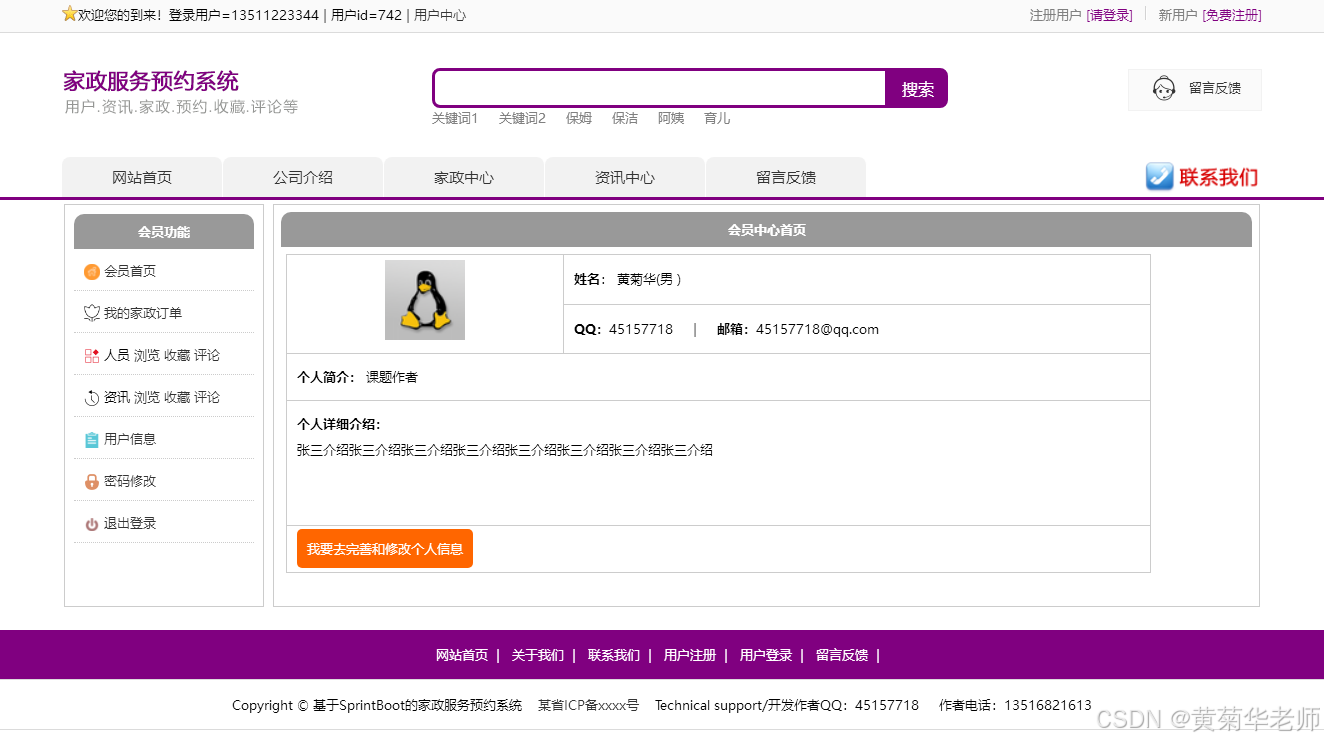1324x741 pixels.
Task: Open the [请登录] login link
Action: (x=1110, y=15)
